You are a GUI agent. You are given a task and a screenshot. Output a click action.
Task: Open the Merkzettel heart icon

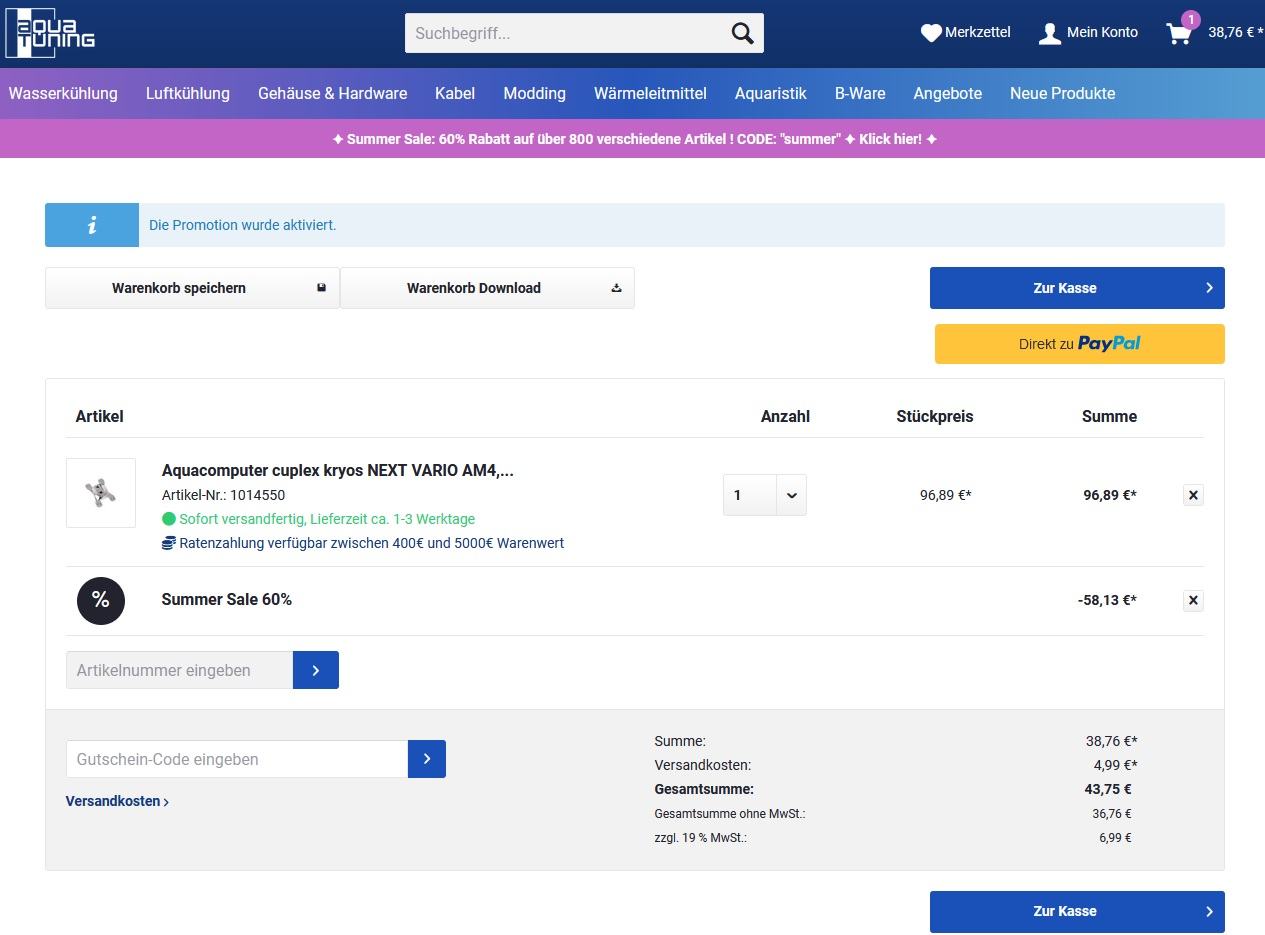tap(931, 33)
